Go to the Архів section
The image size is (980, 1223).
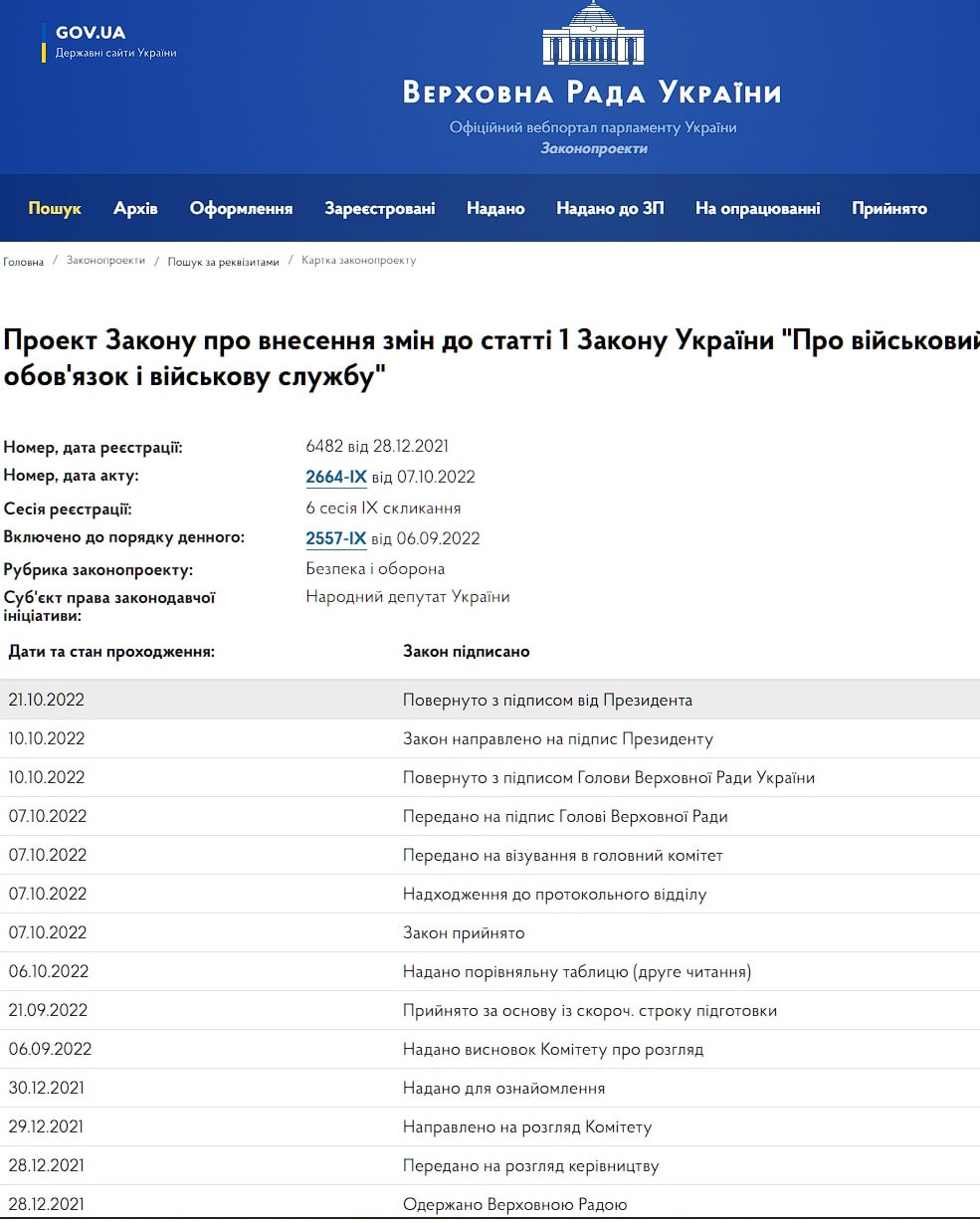[x=135, y=208]
